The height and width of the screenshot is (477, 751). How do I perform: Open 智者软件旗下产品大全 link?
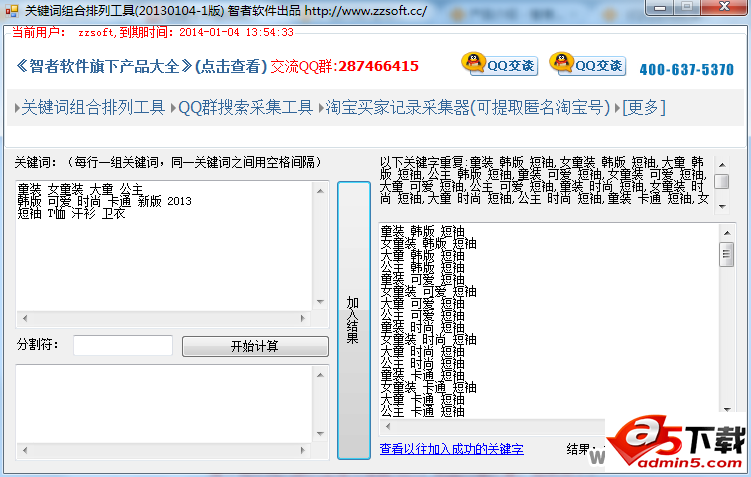tap(141, 66)
